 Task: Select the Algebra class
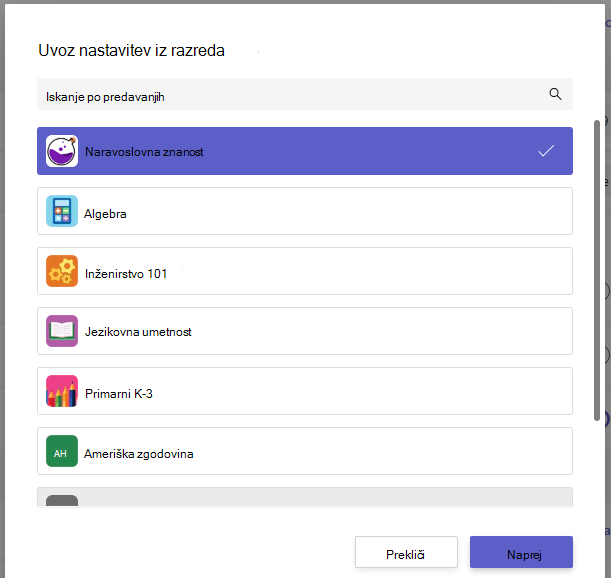(305, 211)
